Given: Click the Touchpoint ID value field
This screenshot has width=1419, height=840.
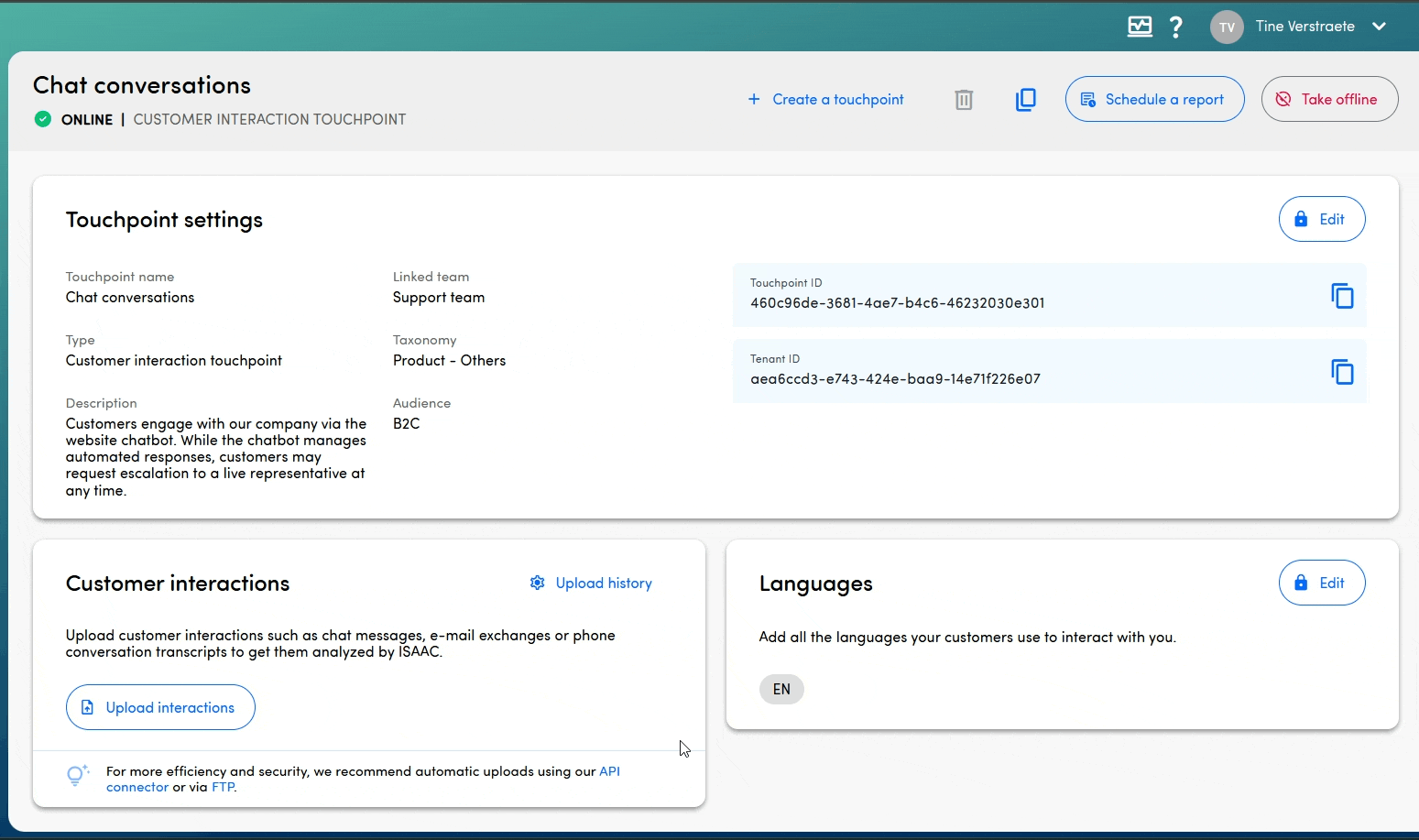Looking at the screenshot, I should click(897, 303).
